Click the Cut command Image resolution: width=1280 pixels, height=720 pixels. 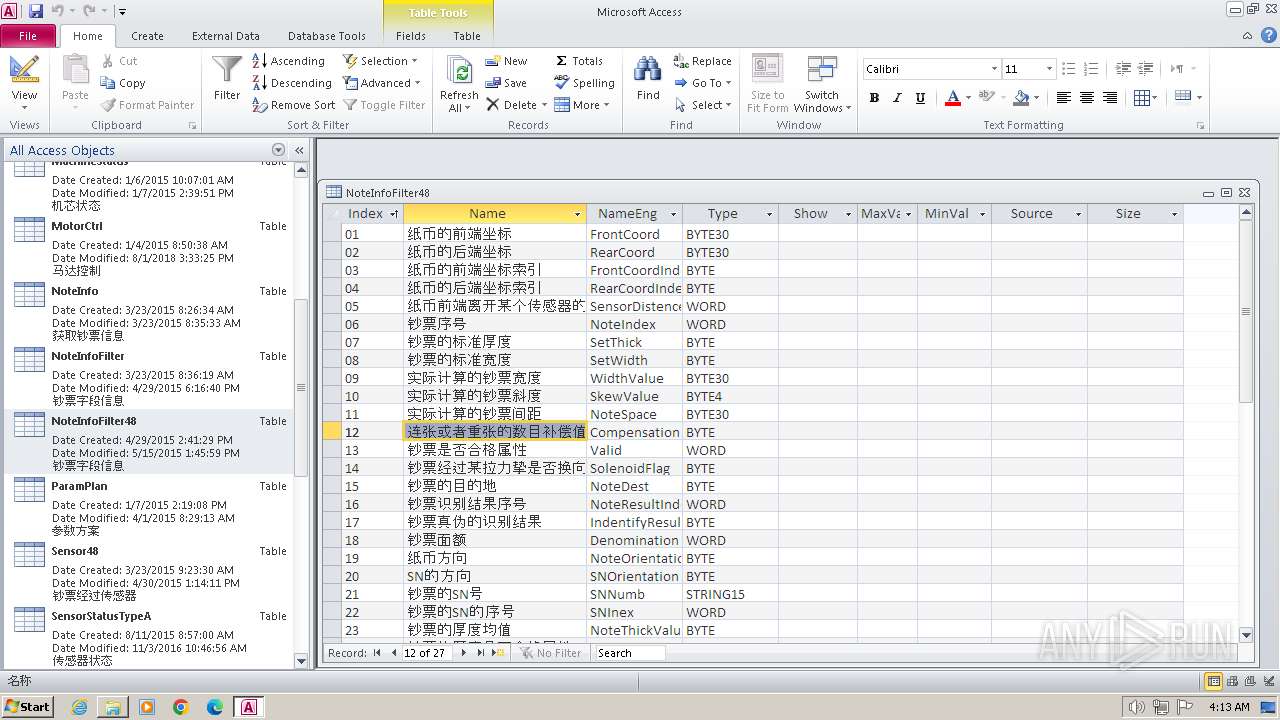[x=119, y=61]
